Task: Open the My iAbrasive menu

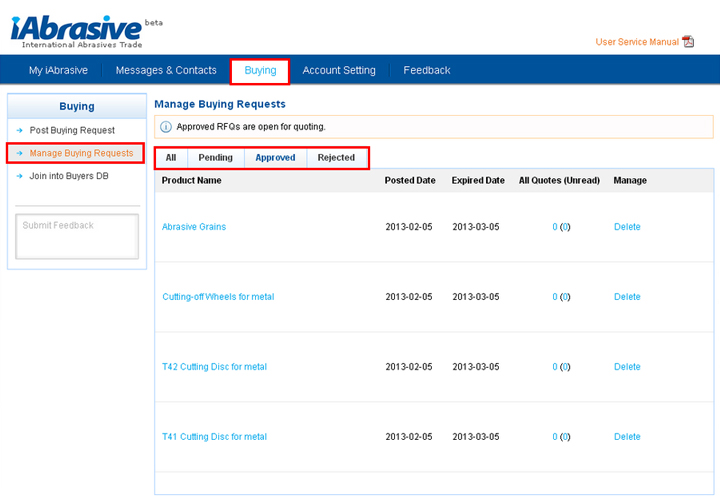Action: (58, 70)
